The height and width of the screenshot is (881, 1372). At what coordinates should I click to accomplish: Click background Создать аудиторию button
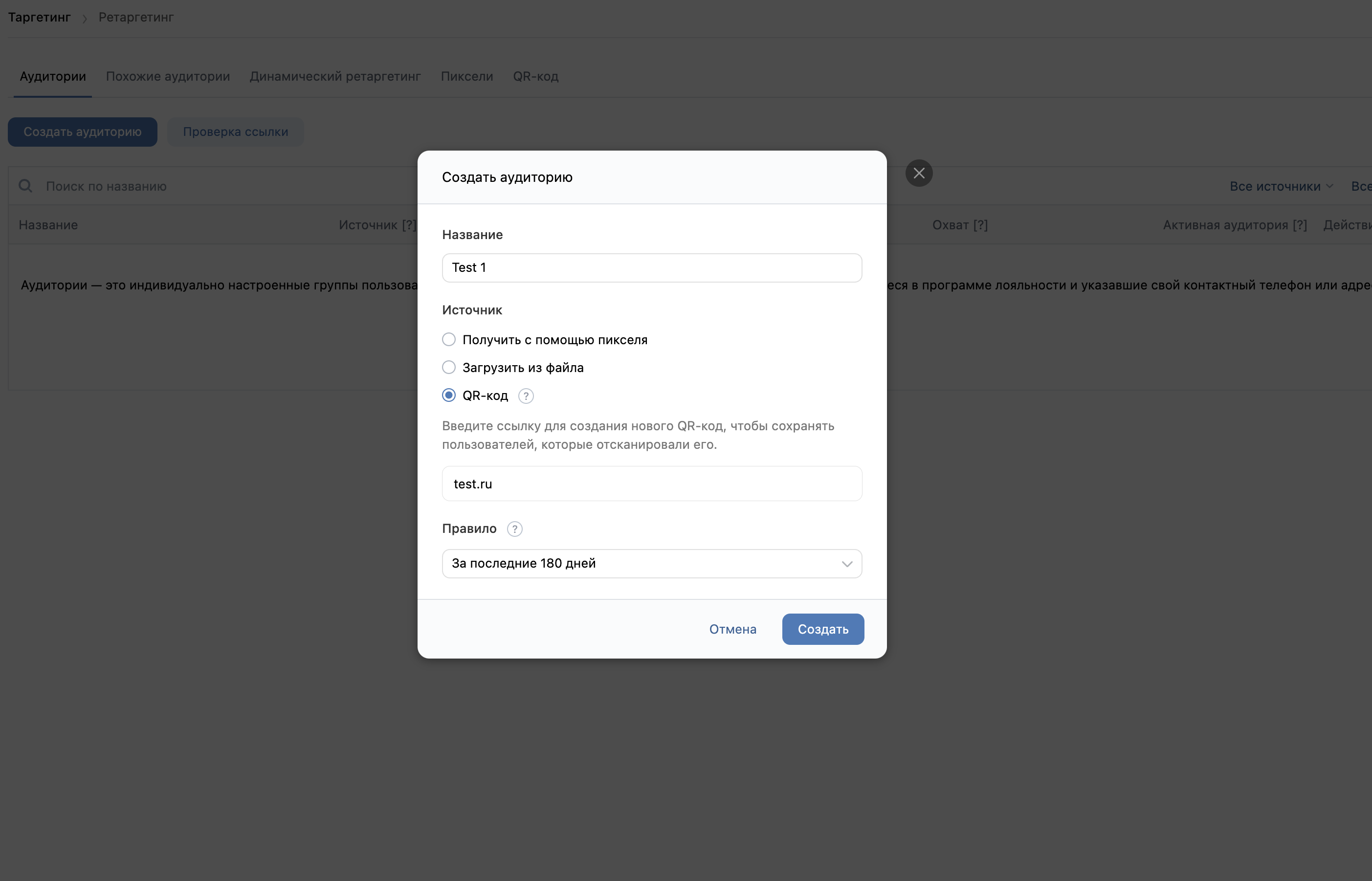coord(83,132)
